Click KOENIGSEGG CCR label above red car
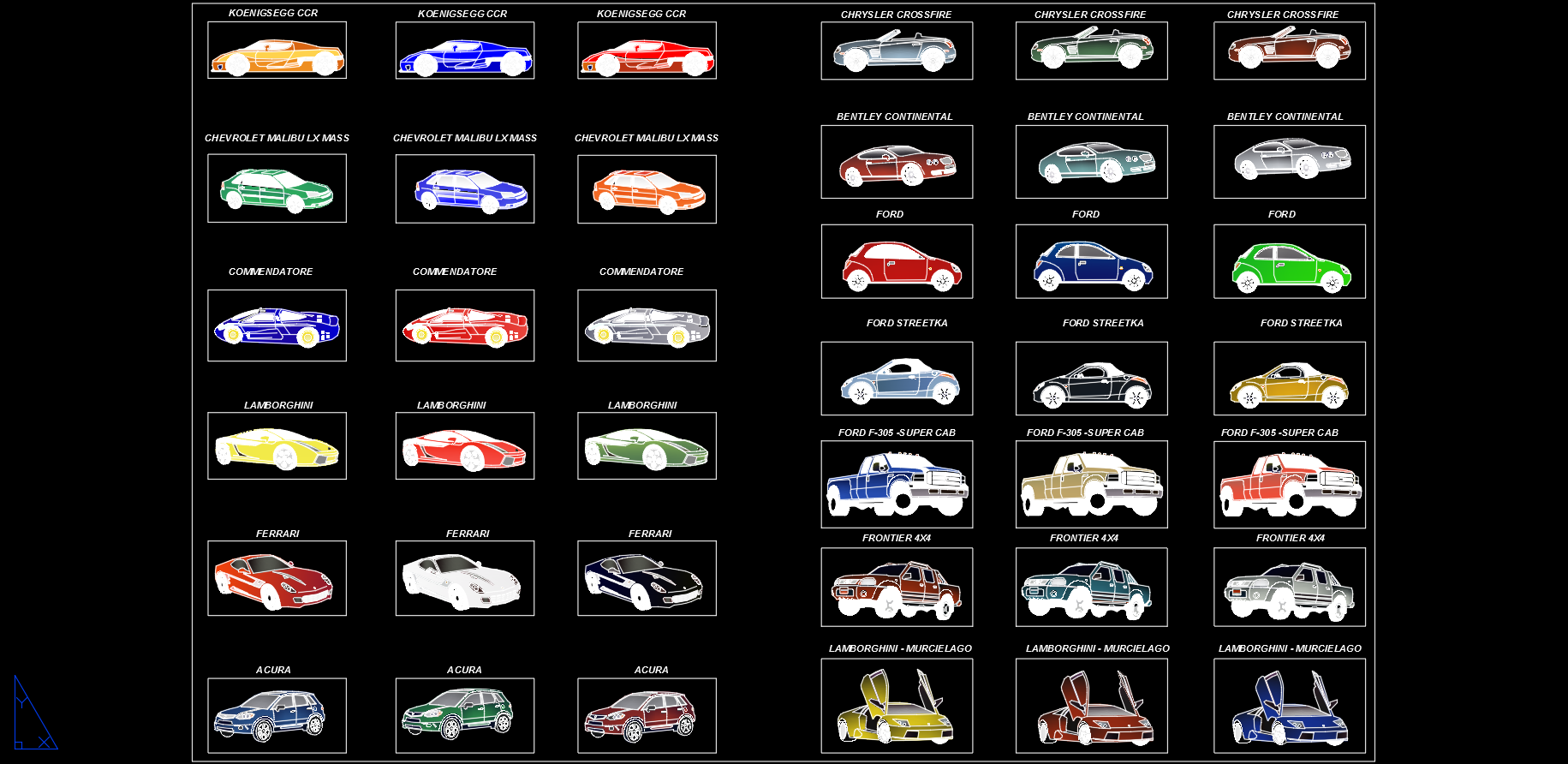The image size is (1568, 764). [x=641, y=14]
